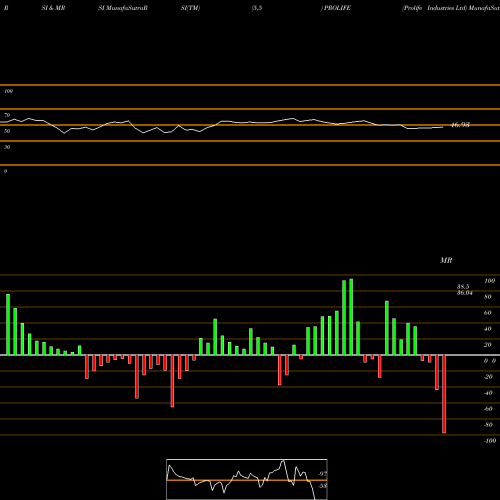The image size is (500, 500).
Task: Click the 30 level label on RSI axis
Action: pos(7,147)
